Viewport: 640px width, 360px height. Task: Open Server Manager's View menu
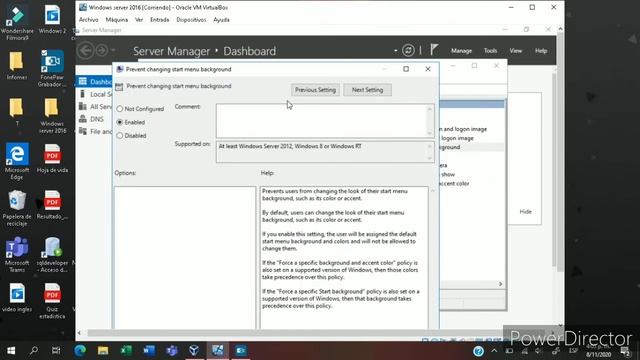[516, 51]
